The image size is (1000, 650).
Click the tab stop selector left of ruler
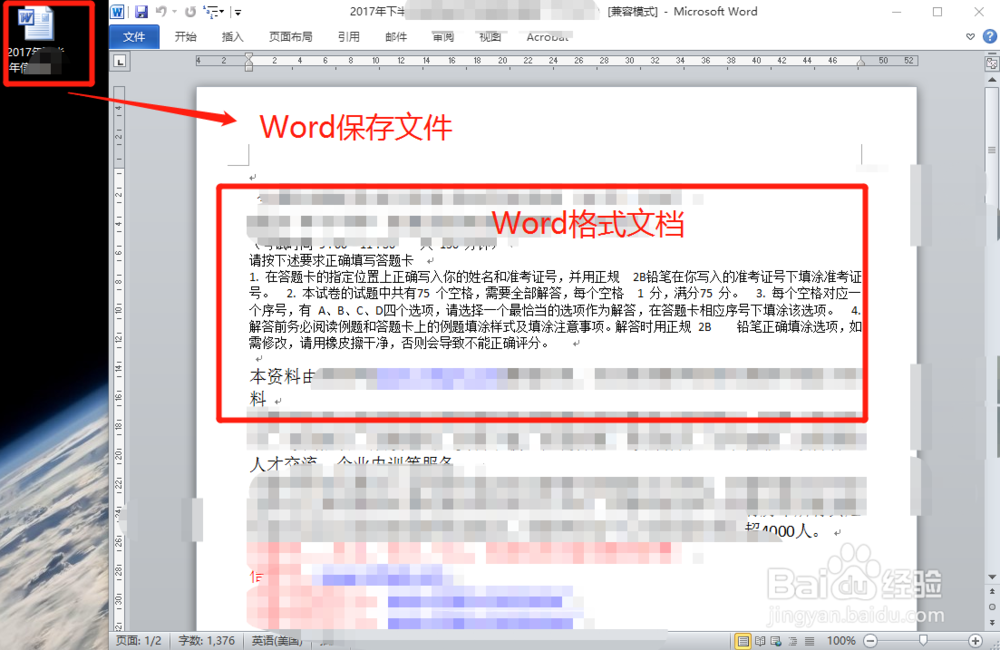120,61
